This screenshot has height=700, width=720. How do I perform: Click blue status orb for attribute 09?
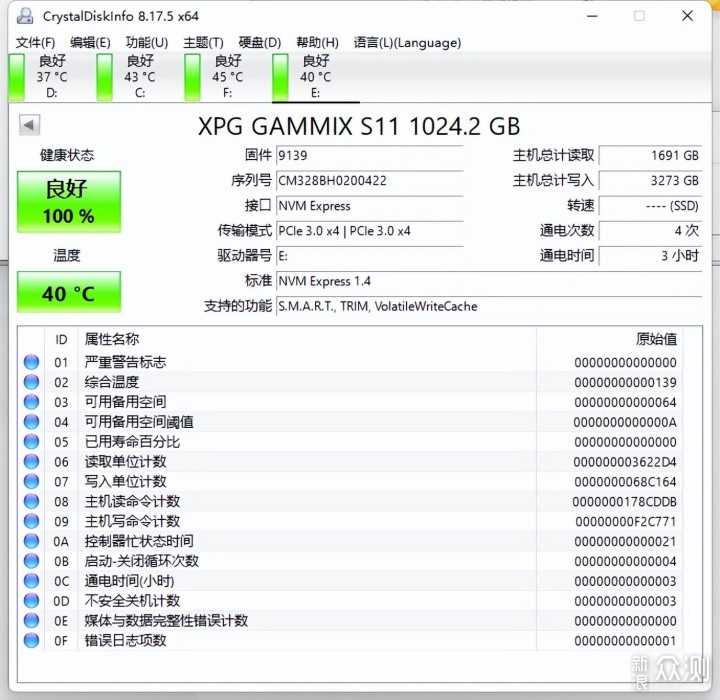(31, 521)
